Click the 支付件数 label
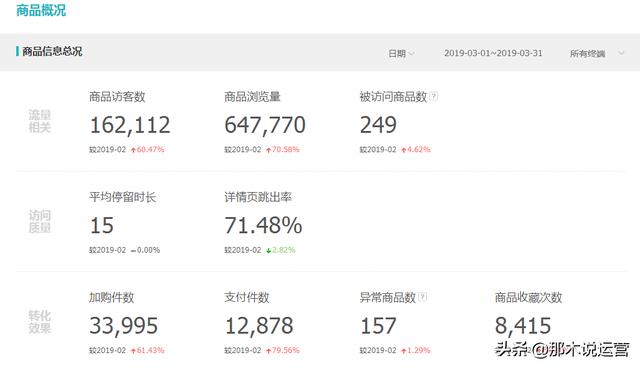The image size is (640, 368). pos(247,297)
